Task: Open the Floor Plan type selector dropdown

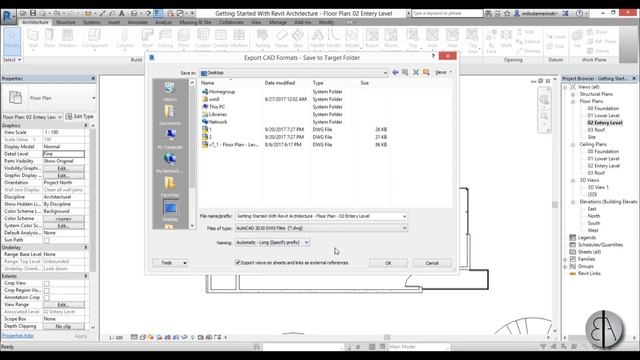Action: point(94,98)
